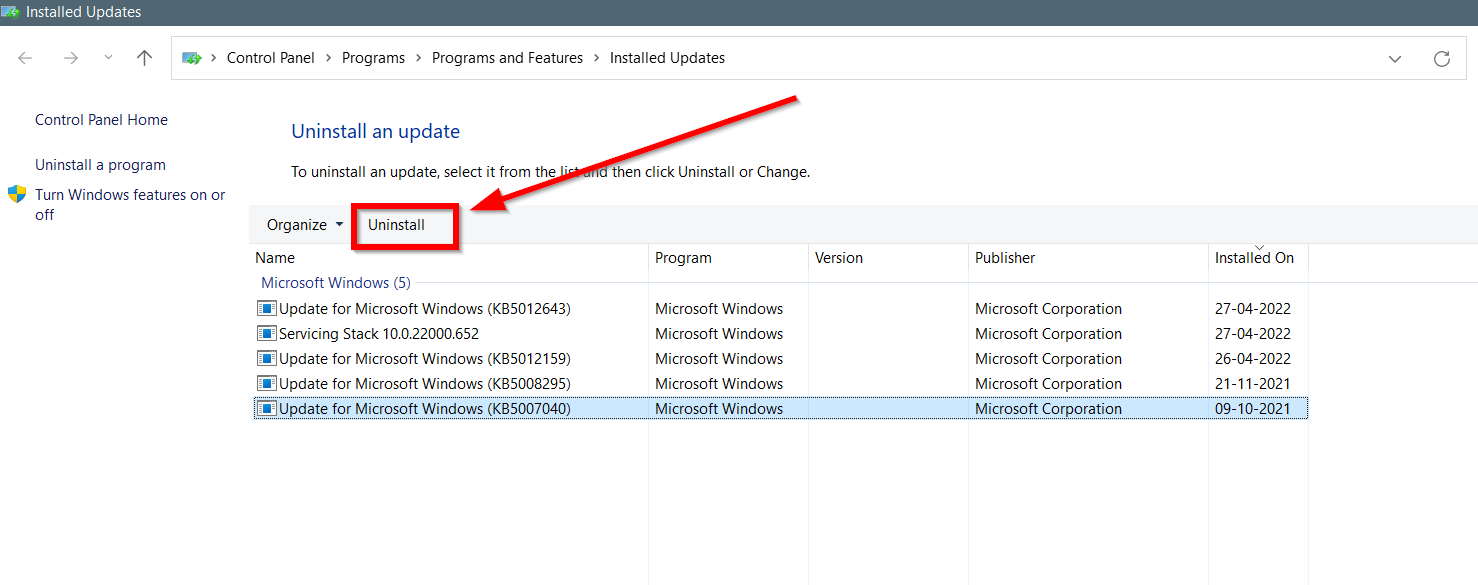Open Turn Windows features on or off
1478x585 pixels.
(x=130, y=204)
